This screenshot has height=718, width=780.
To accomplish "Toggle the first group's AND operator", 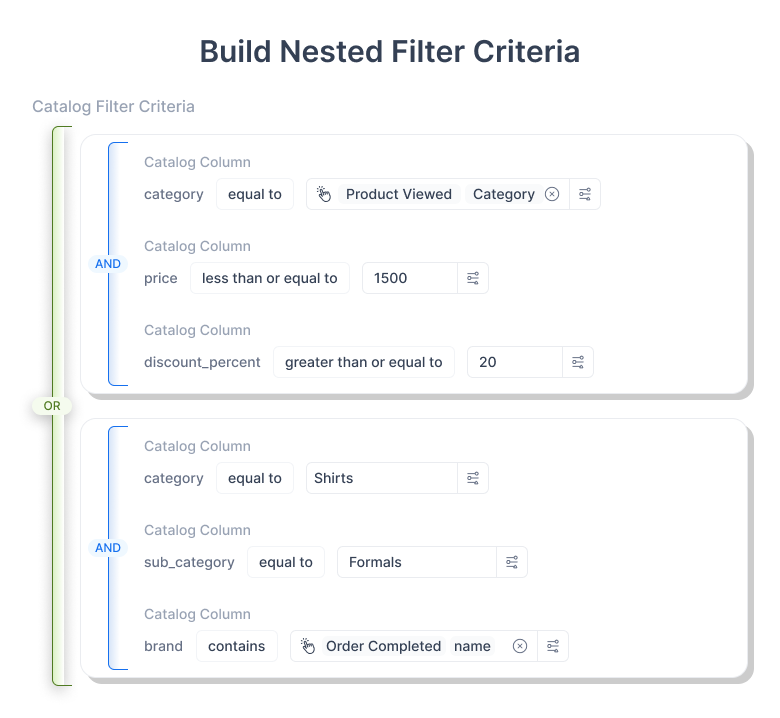I will click(x=107, y=264).
